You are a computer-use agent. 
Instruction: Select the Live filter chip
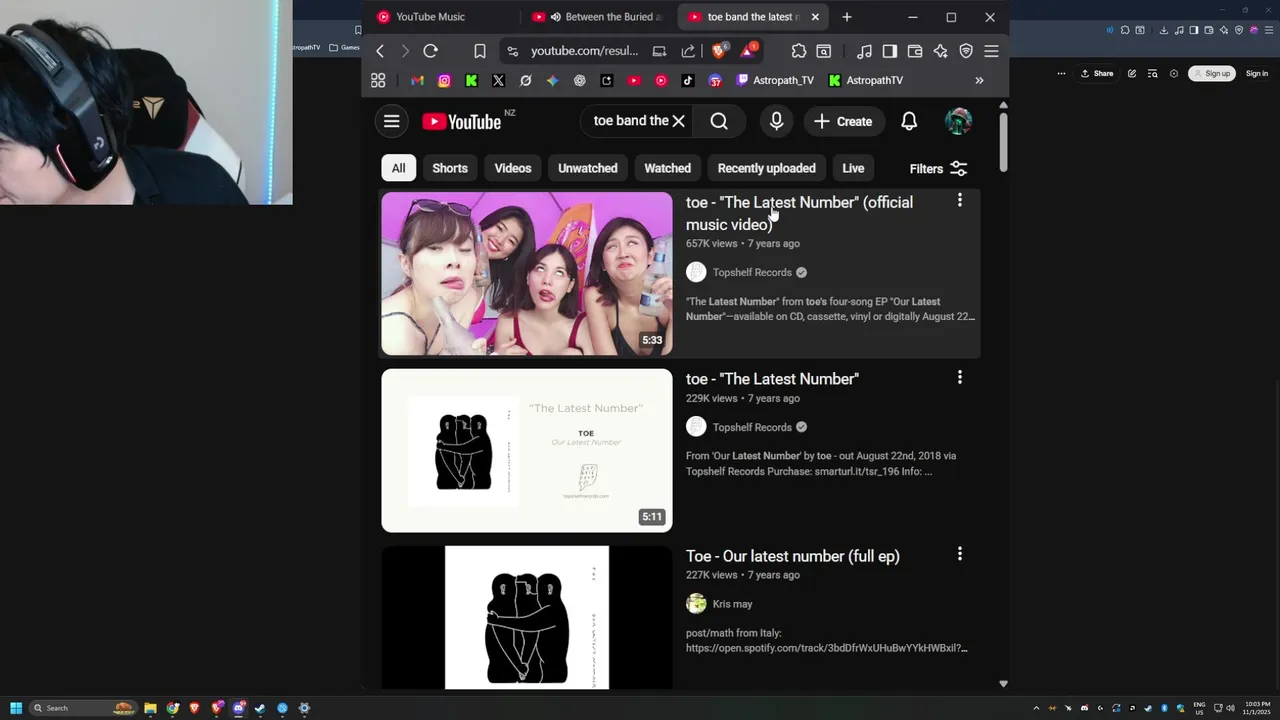(853, 168)
